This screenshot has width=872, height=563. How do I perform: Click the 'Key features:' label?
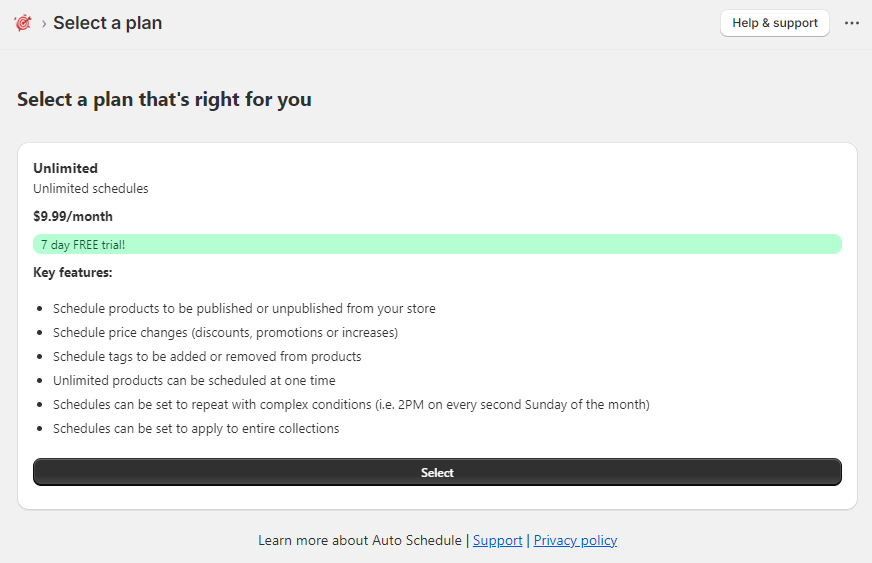point(73,273)
